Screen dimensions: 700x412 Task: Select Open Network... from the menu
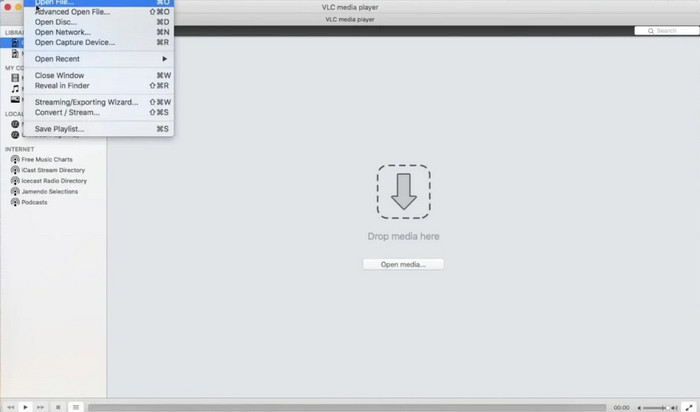(99, 32)
